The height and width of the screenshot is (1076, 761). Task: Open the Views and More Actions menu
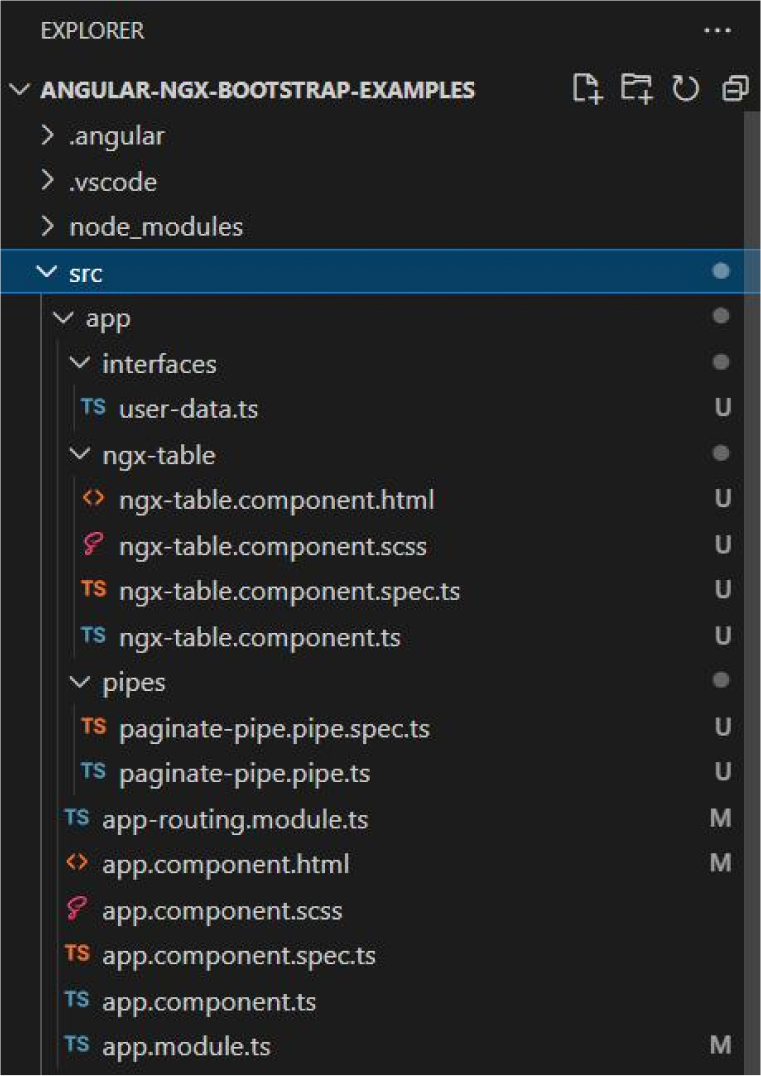(x=718, y=30)
